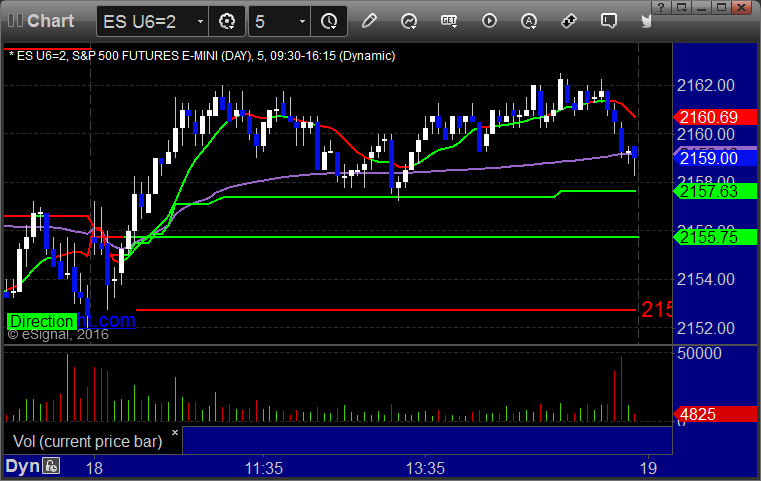Click the green 2155.75 price marker
This screenshot has width=761, height=481.
(x=714, y=237)
